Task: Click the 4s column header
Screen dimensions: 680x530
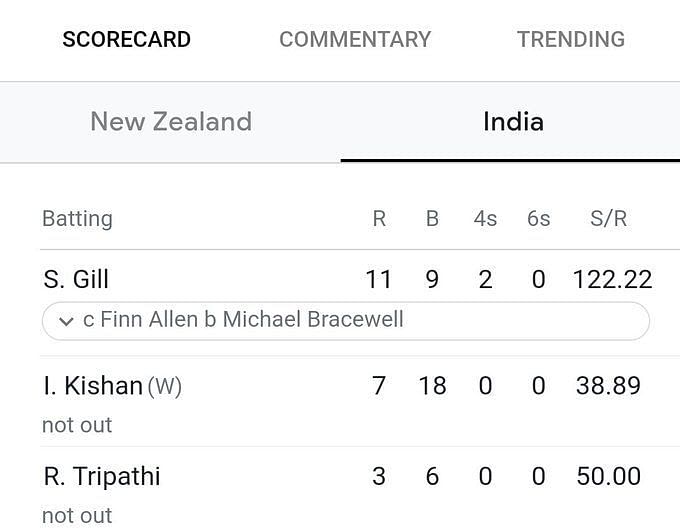Action: (485, 219)
